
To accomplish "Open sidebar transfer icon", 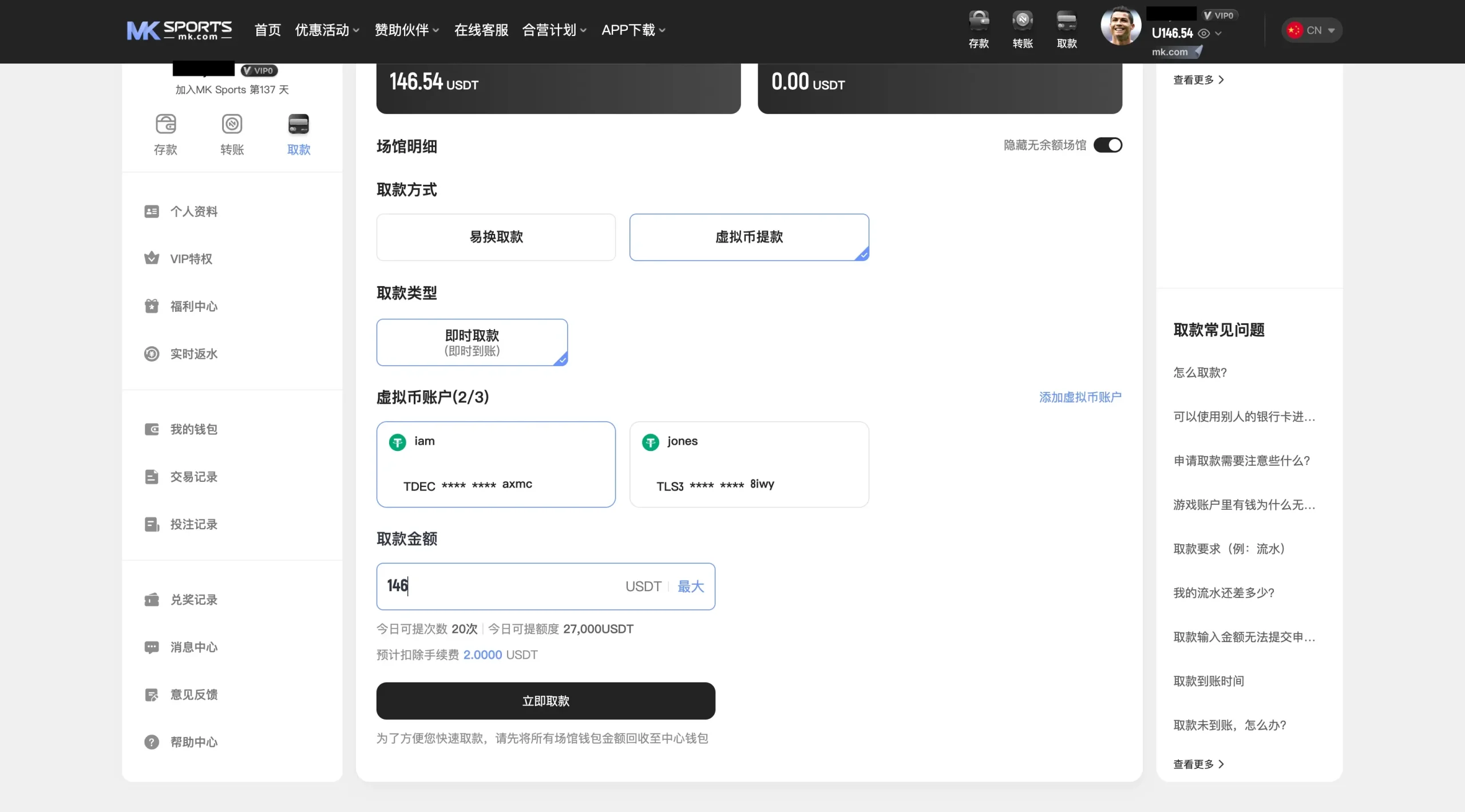I will (x=232, y=124).
